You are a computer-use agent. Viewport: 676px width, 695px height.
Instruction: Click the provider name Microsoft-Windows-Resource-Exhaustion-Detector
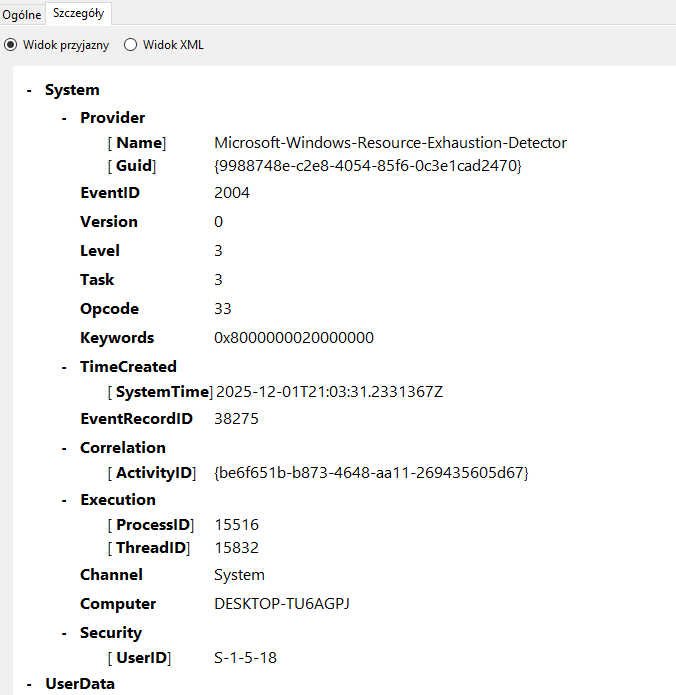390,143
